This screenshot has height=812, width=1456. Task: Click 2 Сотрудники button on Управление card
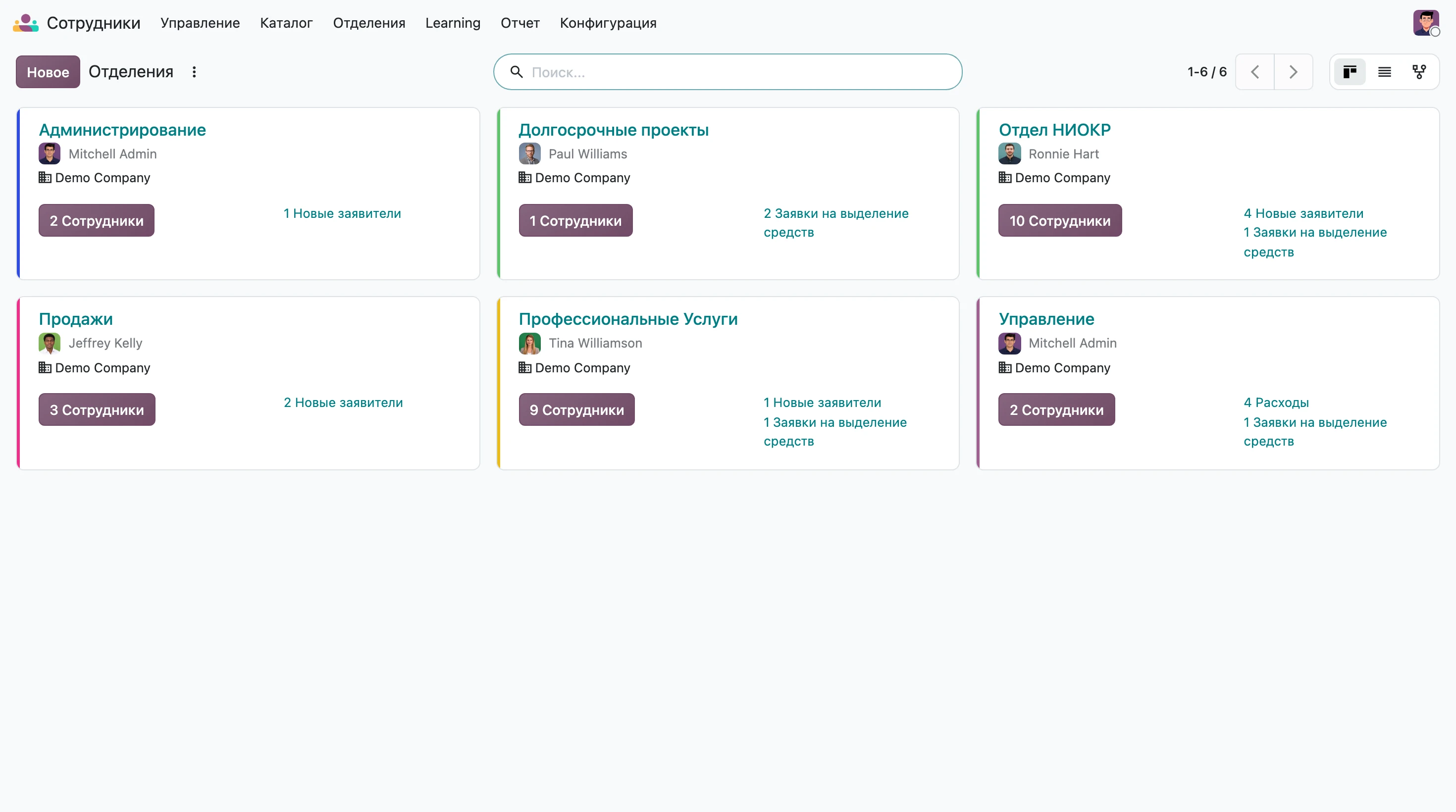pyautogui.click(x=1056, y=409)
